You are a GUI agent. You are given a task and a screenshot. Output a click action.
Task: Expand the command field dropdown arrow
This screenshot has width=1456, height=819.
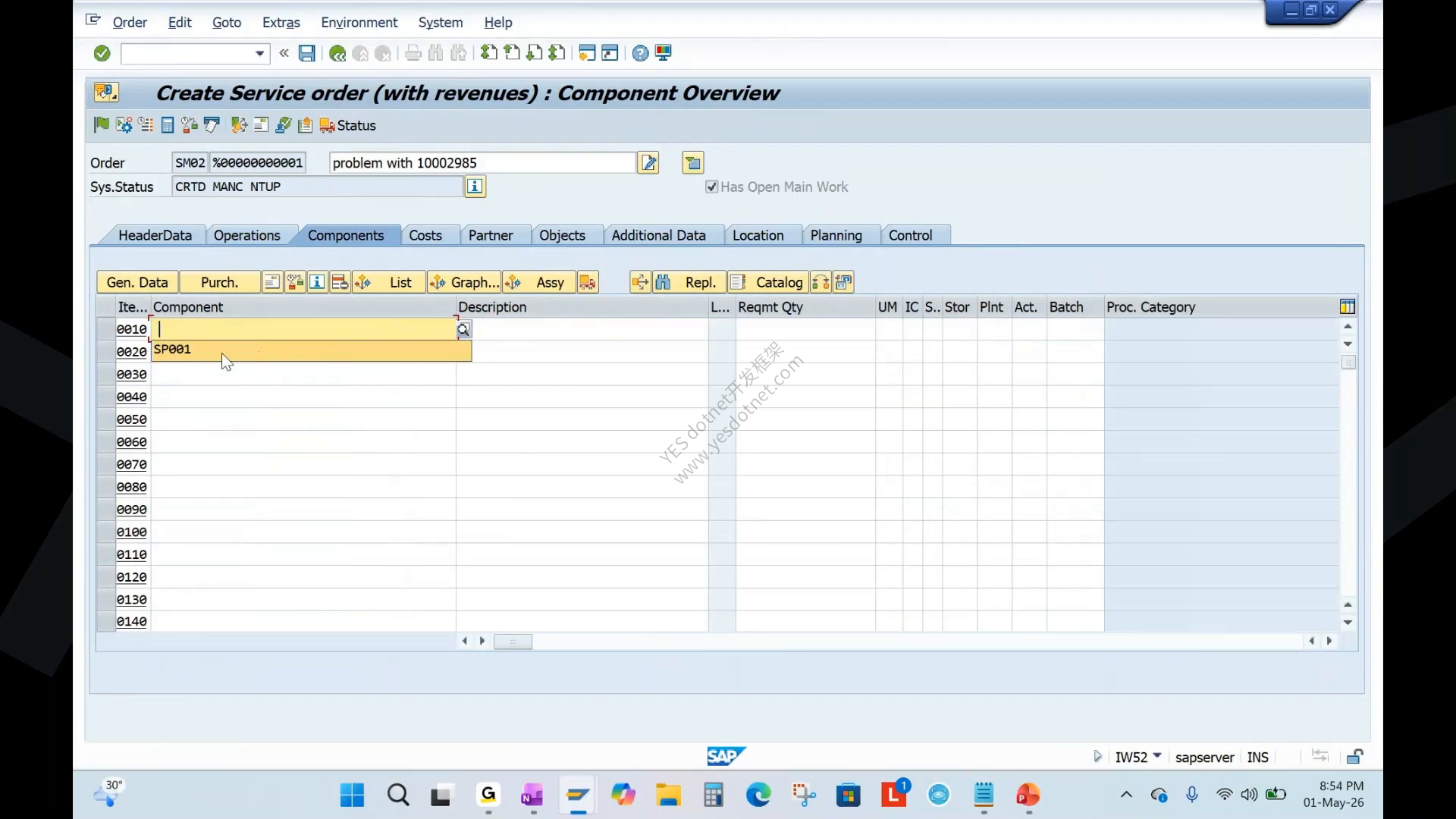click(259, 53)
